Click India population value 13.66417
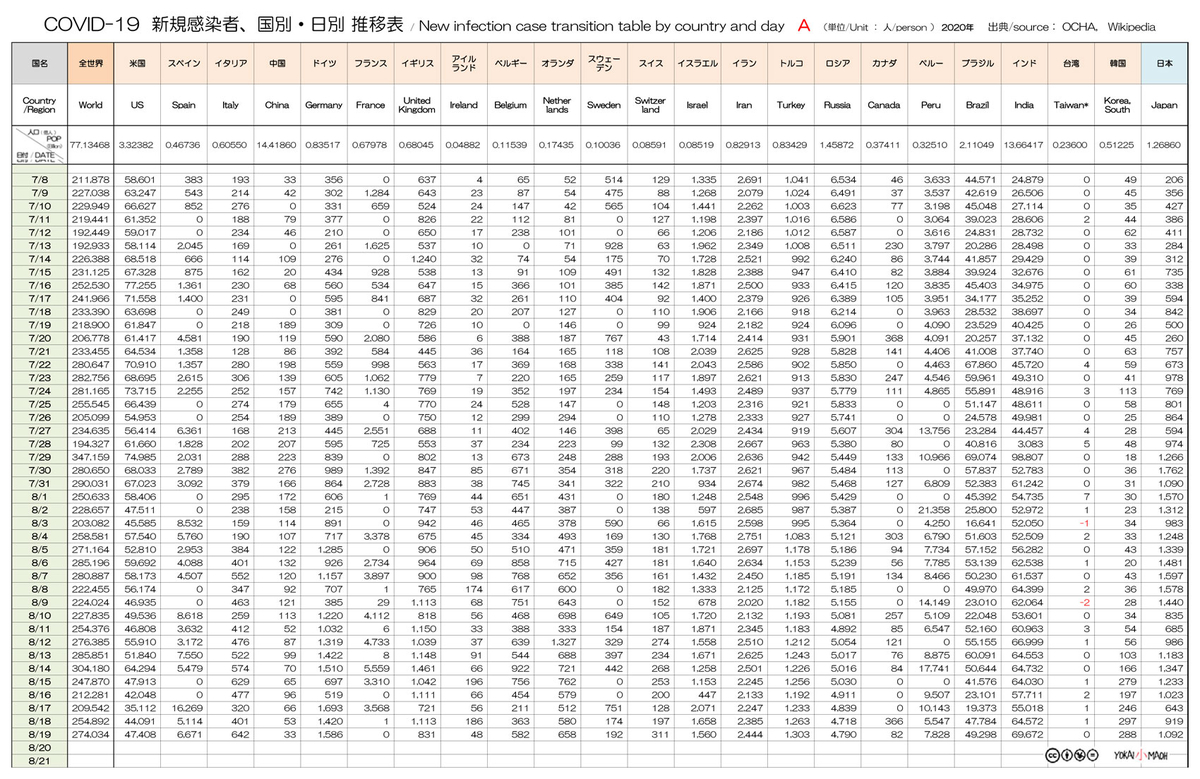The height and width of the screenshot is (779, 1200). (1024, 146)
